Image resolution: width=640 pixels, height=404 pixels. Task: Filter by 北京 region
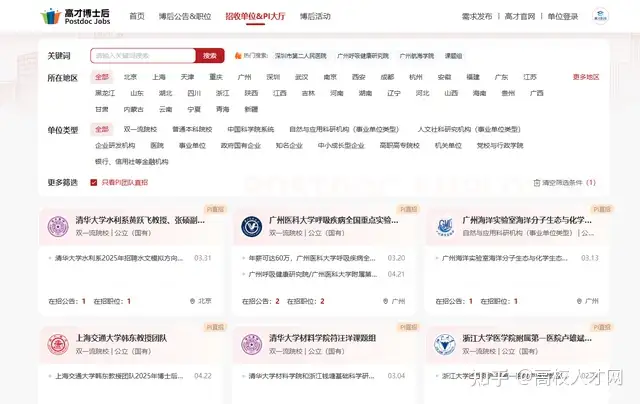(131, 77)
